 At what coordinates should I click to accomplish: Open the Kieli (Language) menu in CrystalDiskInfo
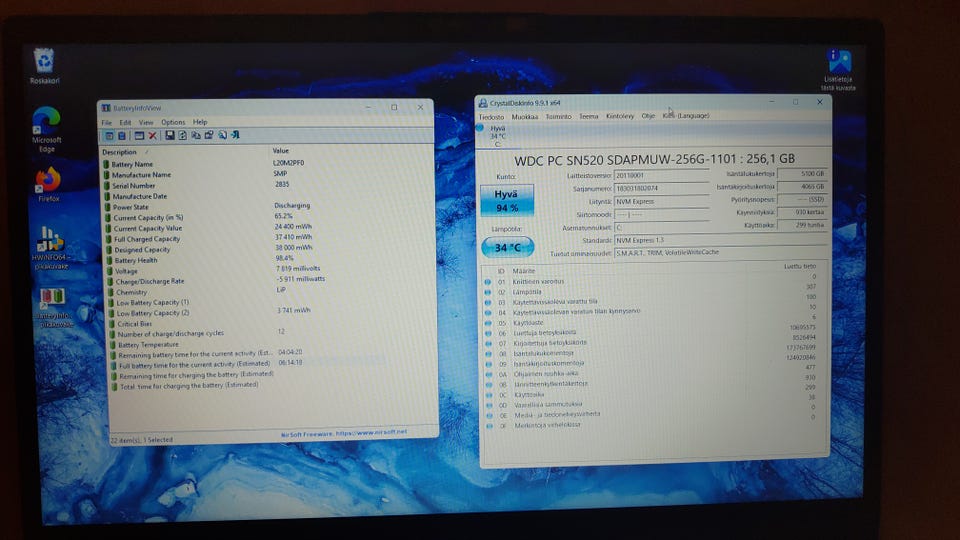(686, 115)
